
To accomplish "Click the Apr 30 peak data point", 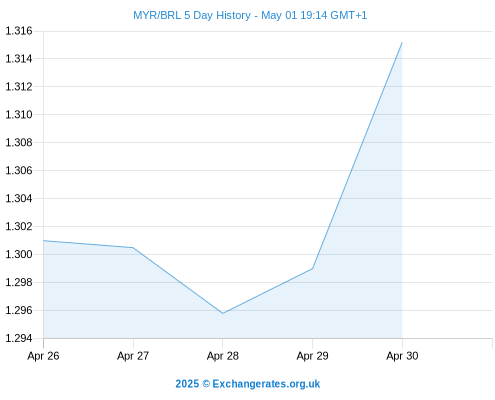I will coord(402,43).
